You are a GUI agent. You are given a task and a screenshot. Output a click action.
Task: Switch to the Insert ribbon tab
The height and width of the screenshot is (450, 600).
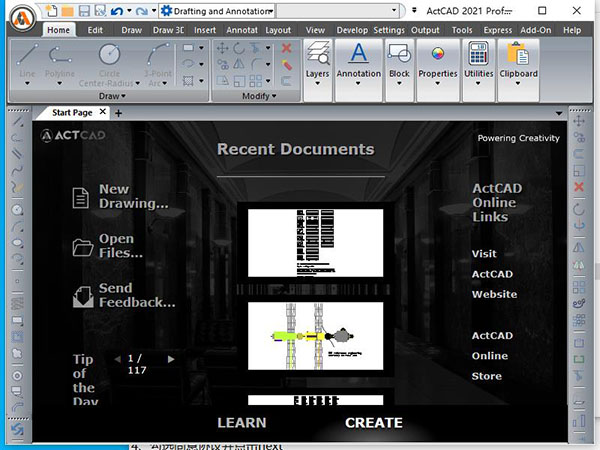click(x=205, y=30)
